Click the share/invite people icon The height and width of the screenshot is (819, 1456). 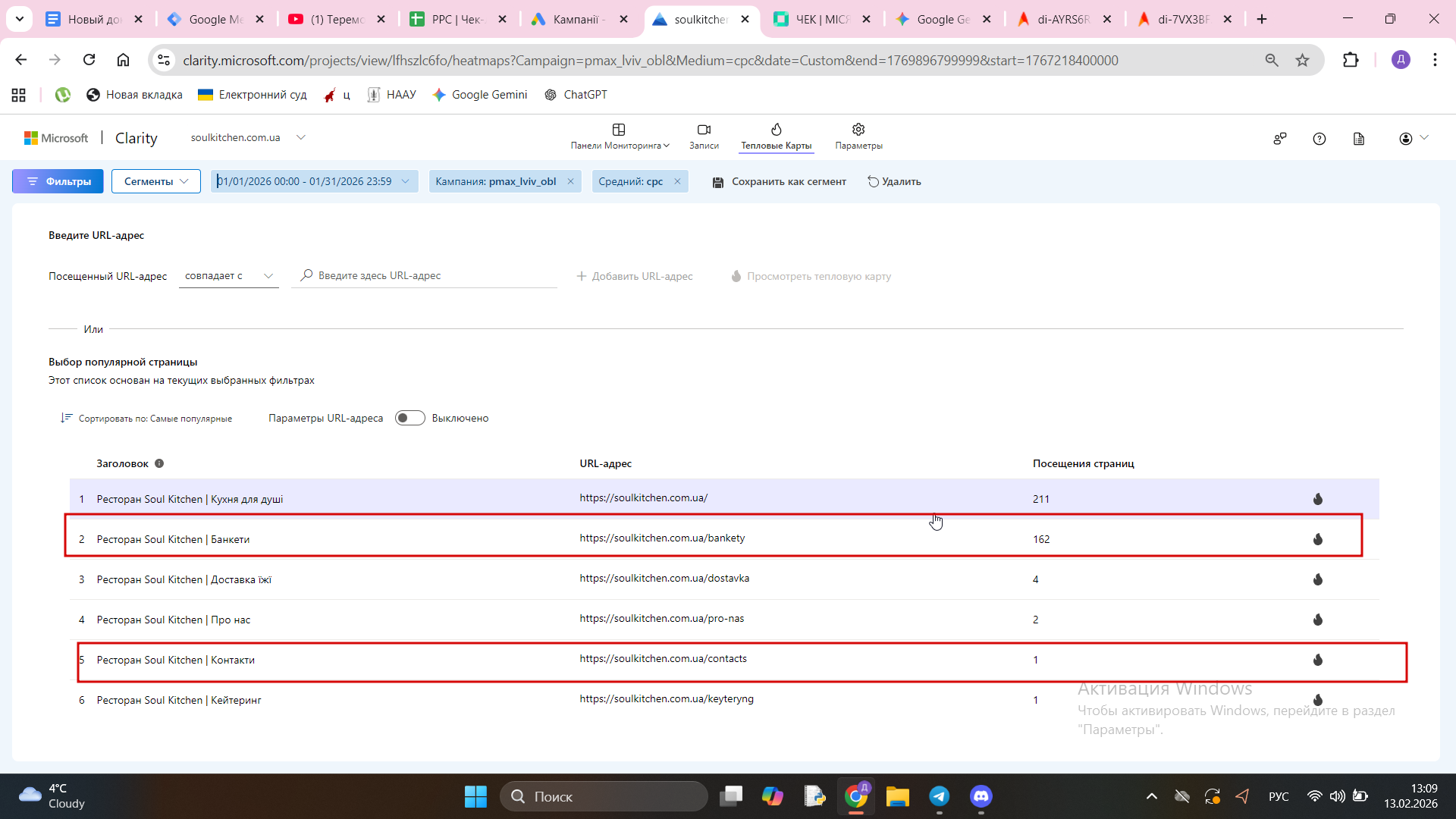tap(1280, 139)
